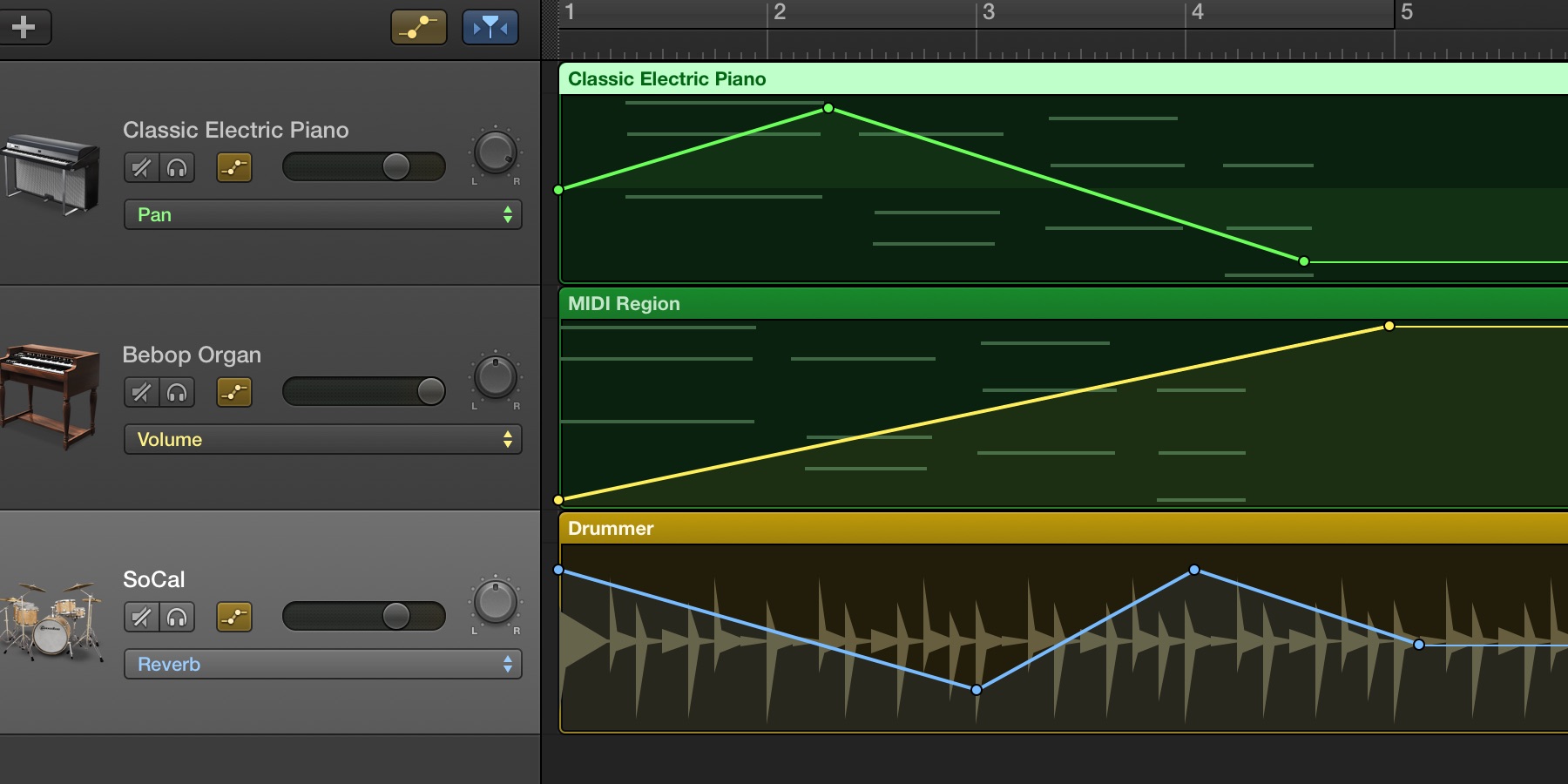Solo the Classic Electric Piano track
The height and width of the screenshot is (784, 1568).
tap(177, 167)
